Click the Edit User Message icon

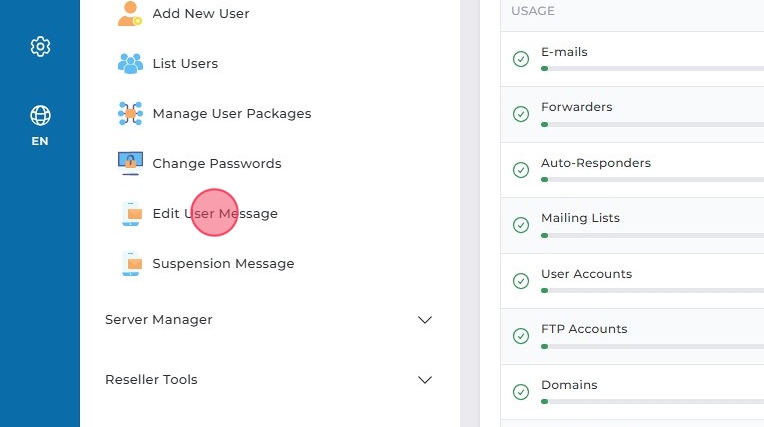coord(130,214)
